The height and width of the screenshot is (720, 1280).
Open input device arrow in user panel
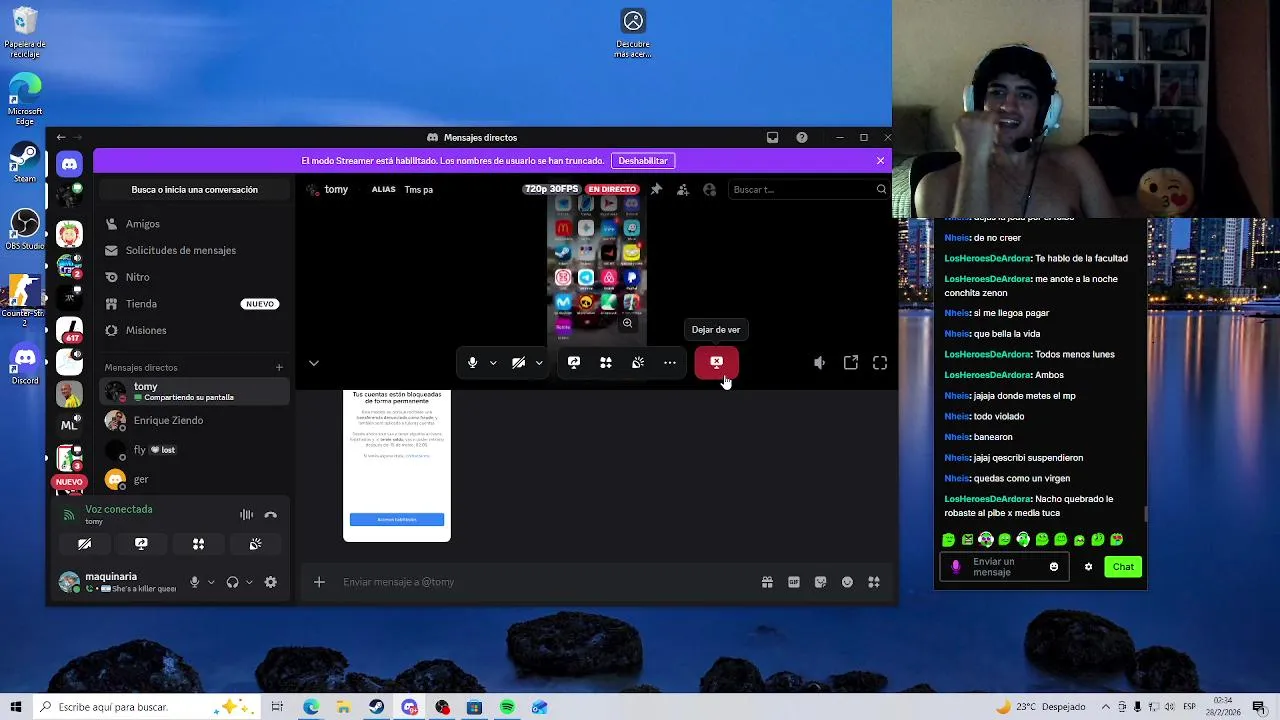pos(210,582)
